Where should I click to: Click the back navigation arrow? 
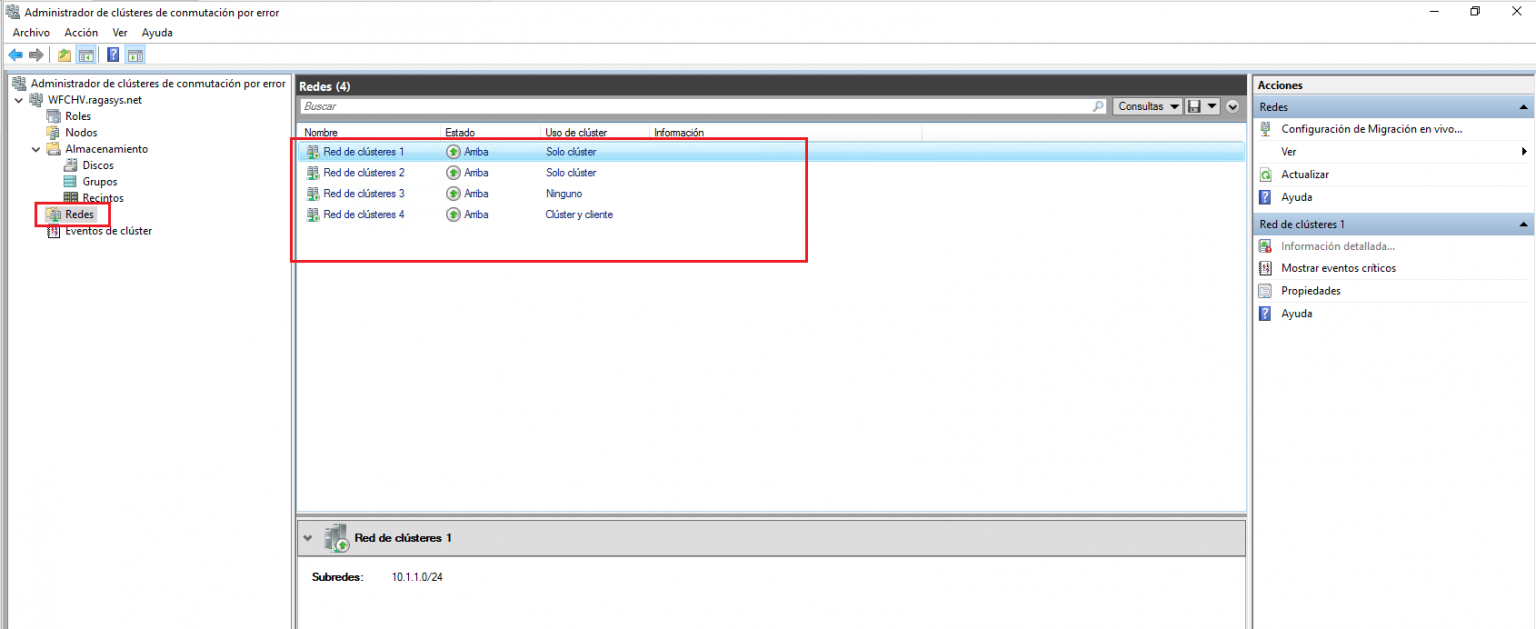(15, 54)
